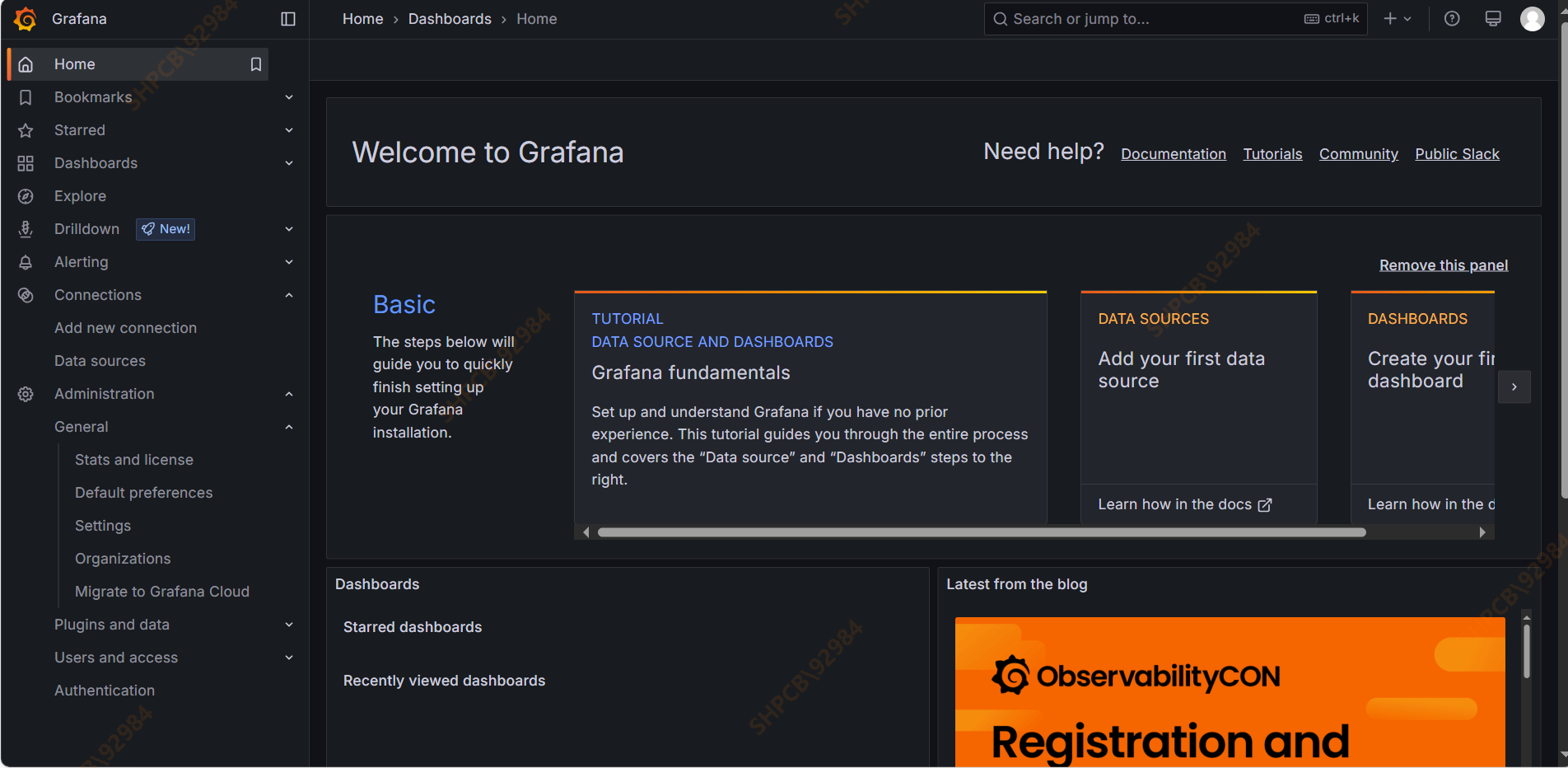Screen dimensions: 1568x768
Task: Open Grafana fundamentals tutorial card
Action: (810, 407)
